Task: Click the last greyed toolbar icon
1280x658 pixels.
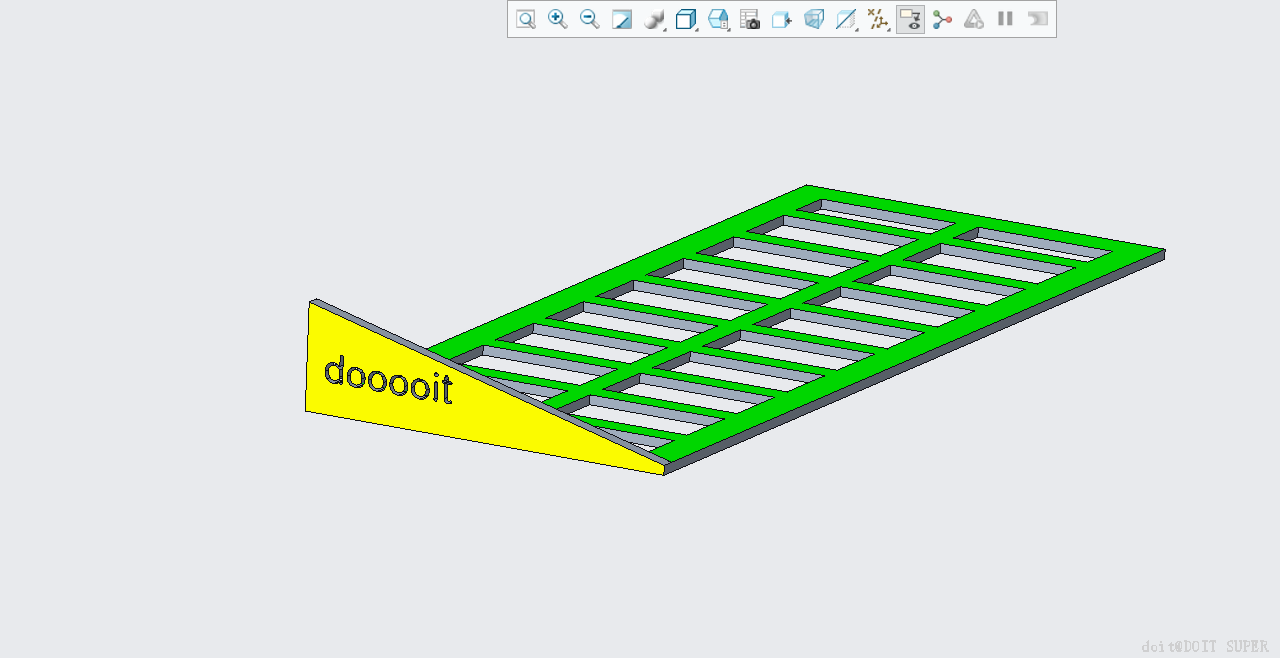Action: pyautogui.click(x=1038, y=19)
